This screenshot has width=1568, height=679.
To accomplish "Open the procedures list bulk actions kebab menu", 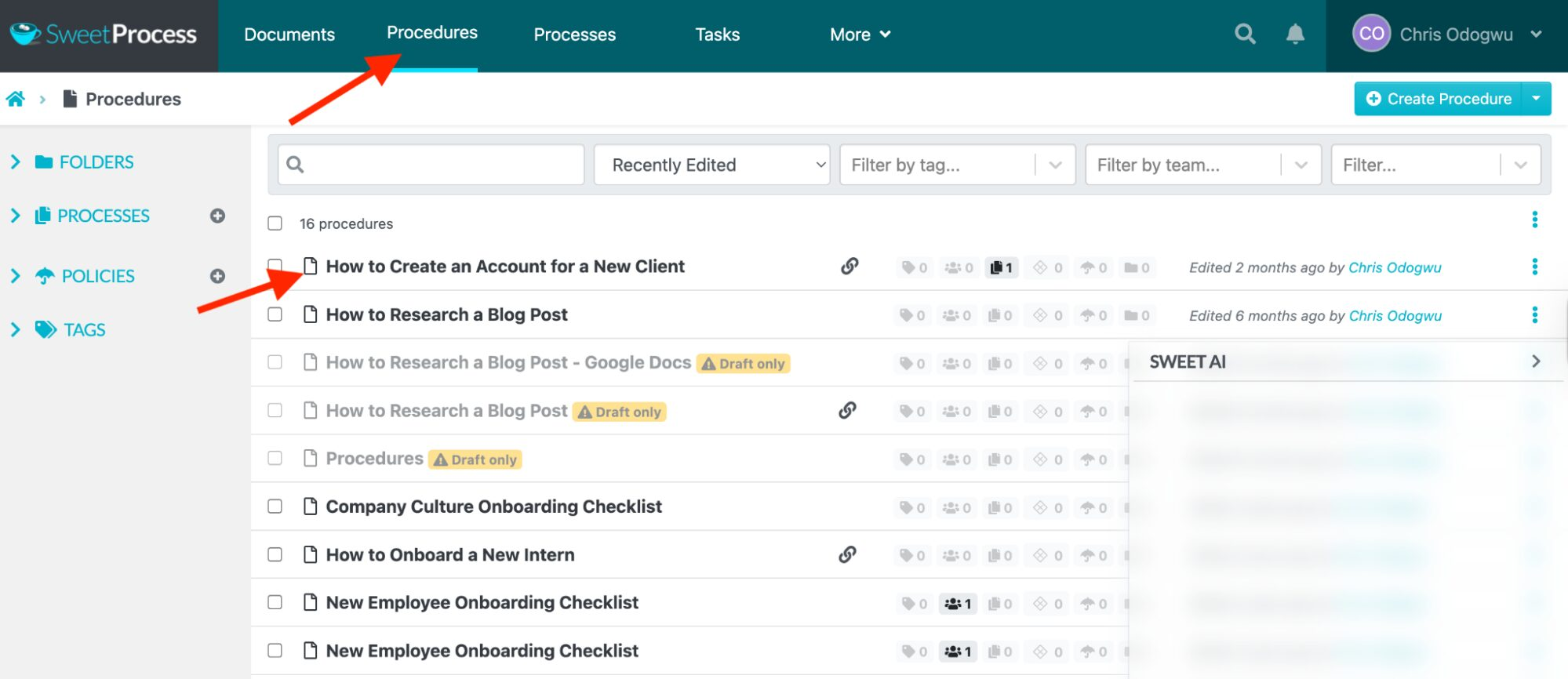I will [x=1535, y=220].
